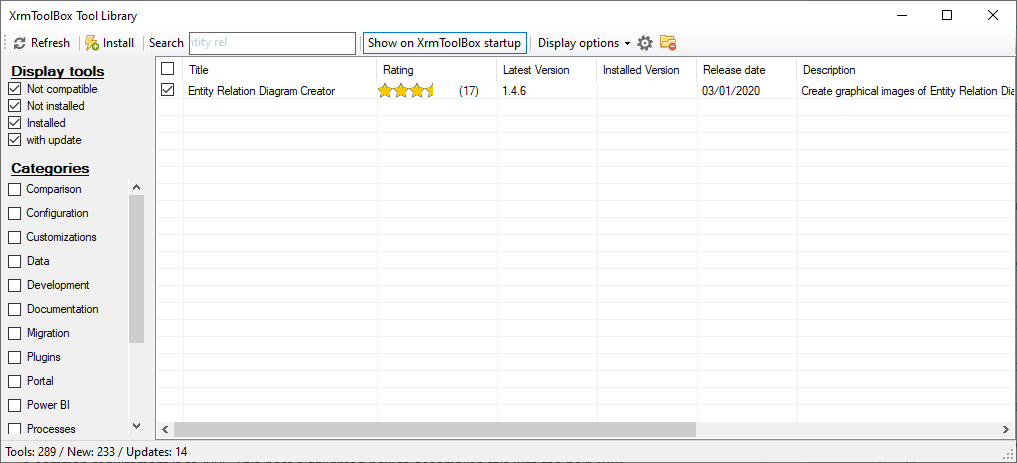1017x463 pixels.
Task: Select the Power BI category checkbox
Action: pos(14,405)
